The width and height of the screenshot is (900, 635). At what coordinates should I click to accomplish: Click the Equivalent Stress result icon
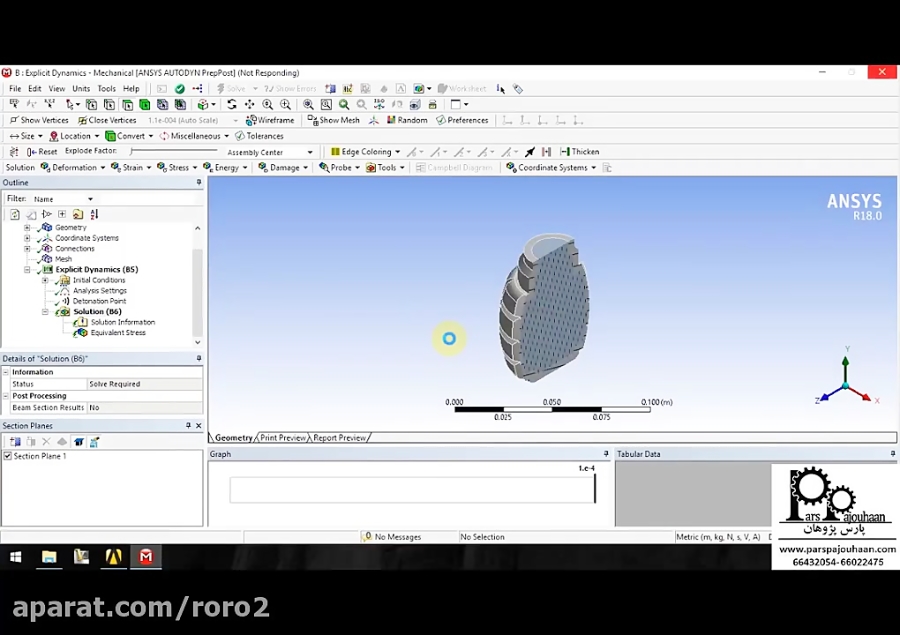pyautogui.click(x=80, y=332)
